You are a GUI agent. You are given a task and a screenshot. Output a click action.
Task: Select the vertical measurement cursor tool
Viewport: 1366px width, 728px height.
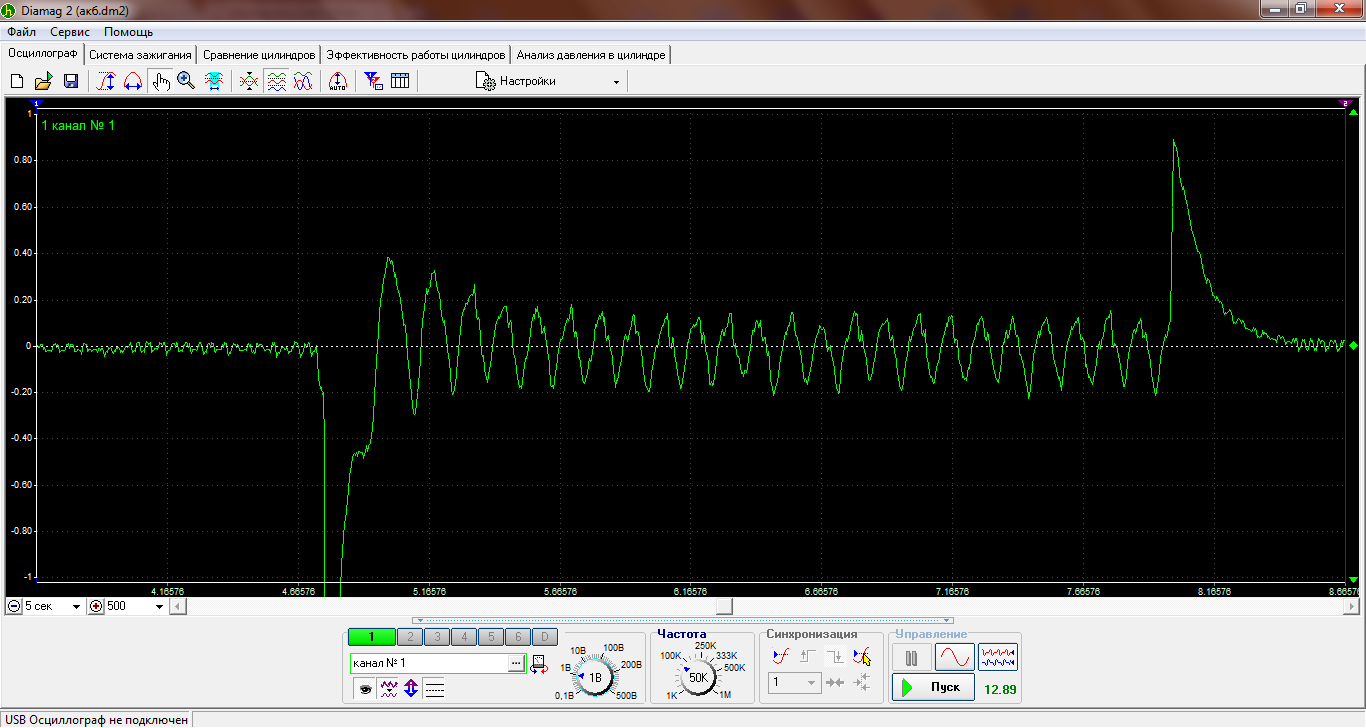click(x=105, y=81)
